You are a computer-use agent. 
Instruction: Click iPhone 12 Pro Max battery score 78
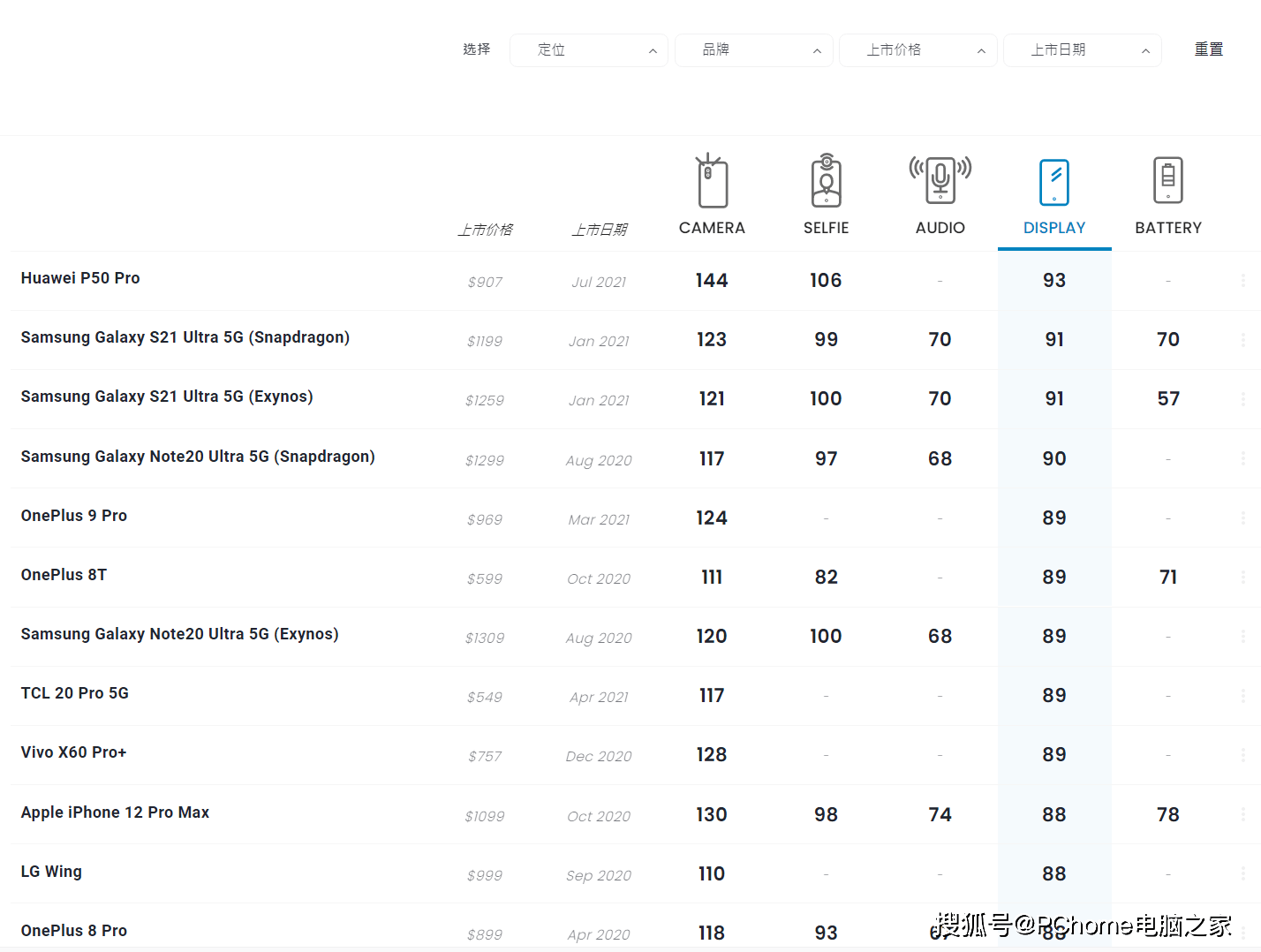(x=1168, y=815)
